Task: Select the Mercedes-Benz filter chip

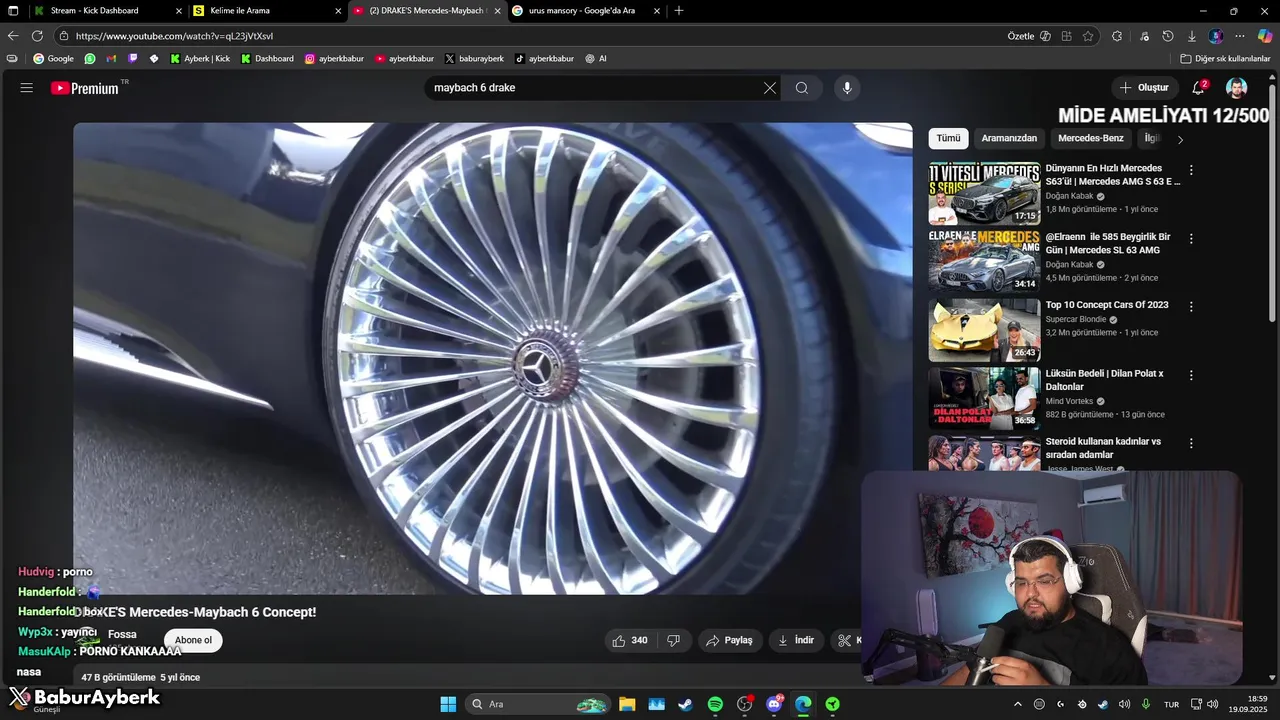Action: point(1091,138)
